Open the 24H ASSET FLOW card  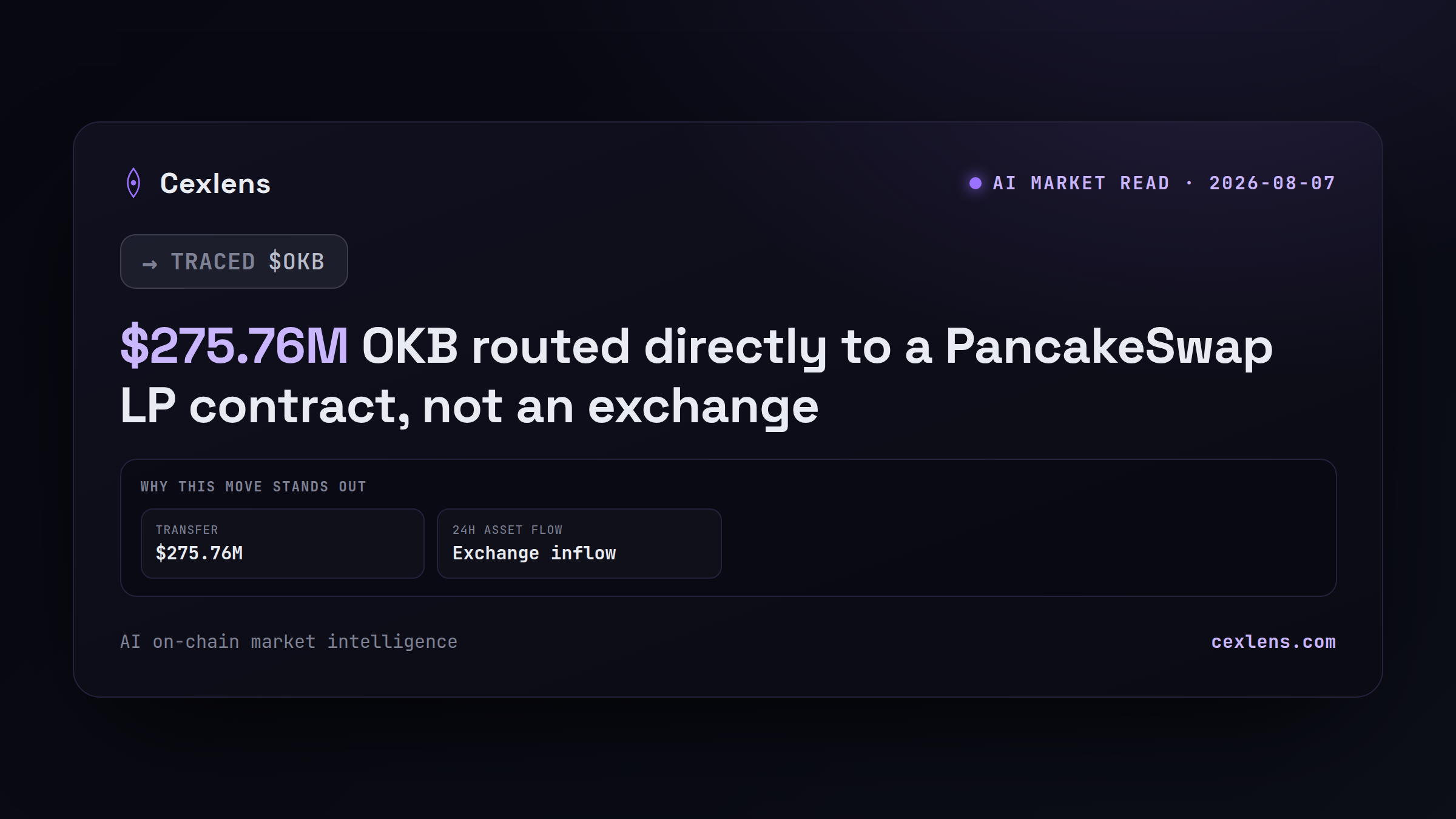coord(579,544)
